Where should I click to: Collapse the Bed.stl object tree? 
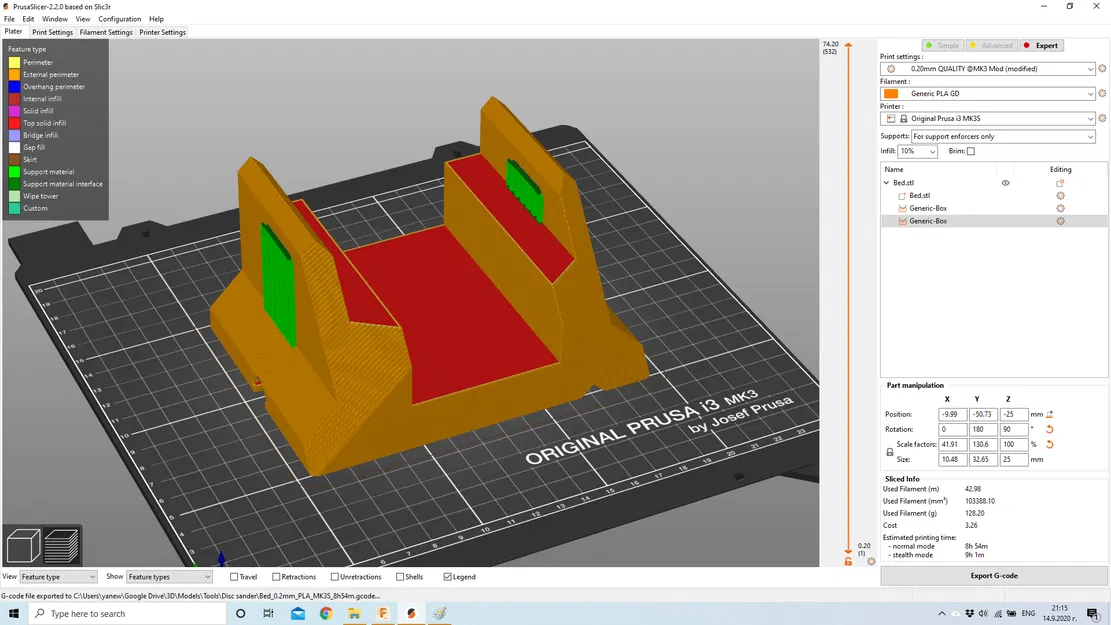(x=886, y=183)
